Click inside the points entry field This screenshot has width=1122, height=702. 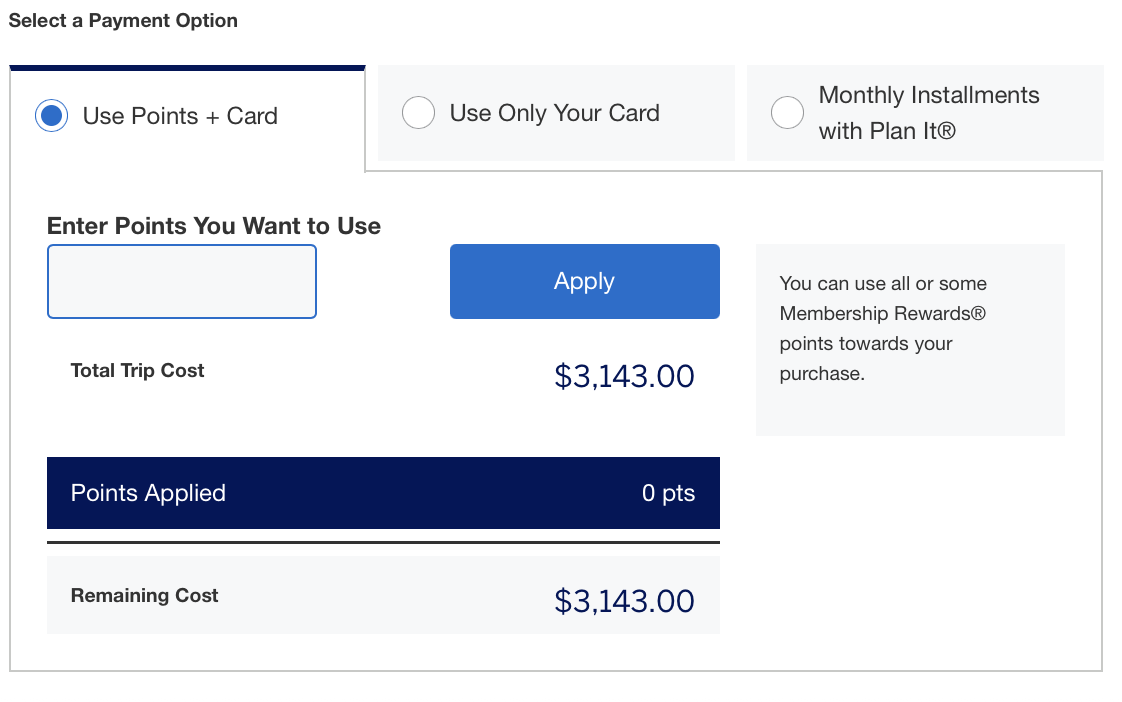click(x=181, y=281)
